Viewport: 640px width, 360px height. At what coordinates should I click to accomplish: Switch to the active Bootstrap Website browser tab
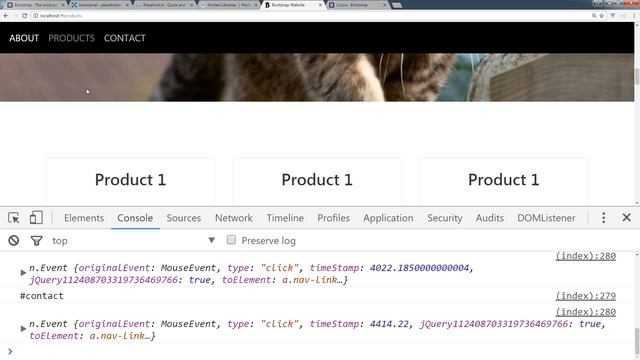292,5
